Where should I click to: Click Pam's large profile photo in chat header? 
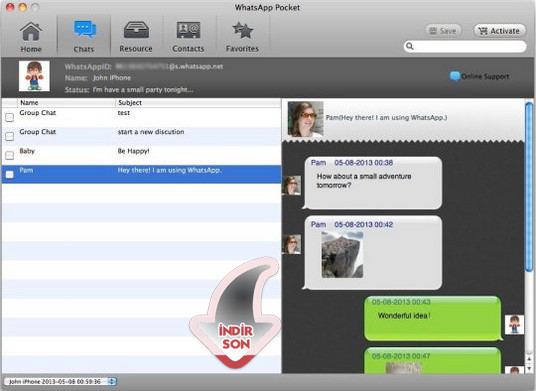tap(305, 119)
